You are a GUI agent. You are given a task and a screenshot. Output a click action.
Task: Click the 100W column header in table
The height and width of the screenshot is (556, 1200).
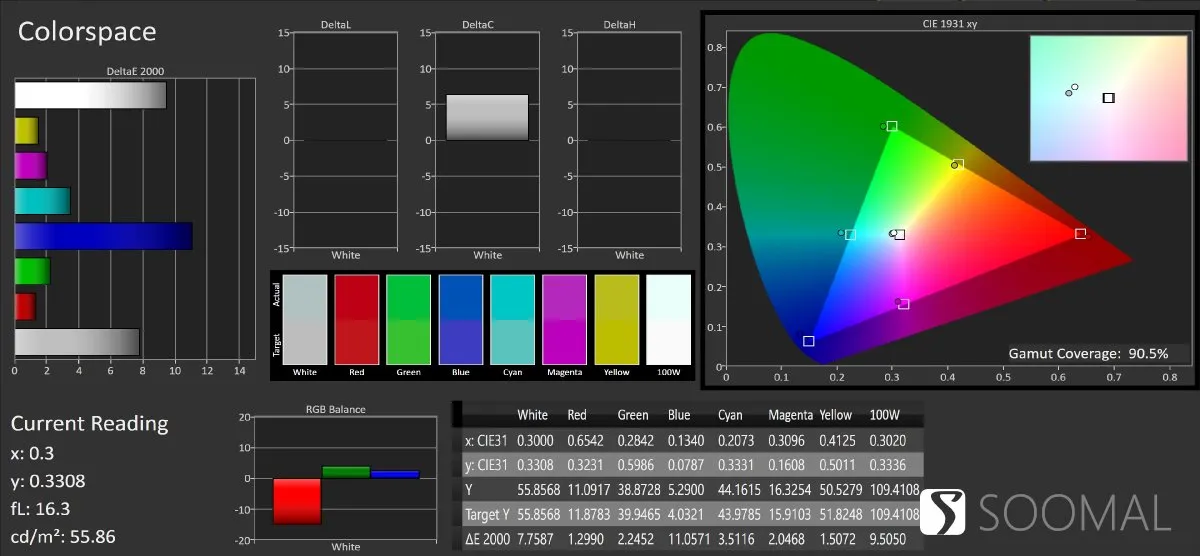(x=885, y=415)
